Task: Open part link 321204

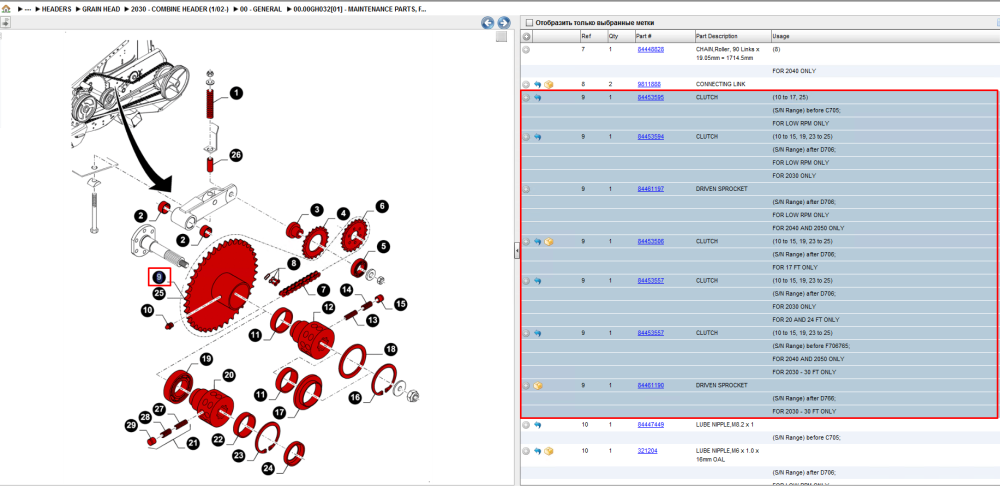Action: point(647,451)
